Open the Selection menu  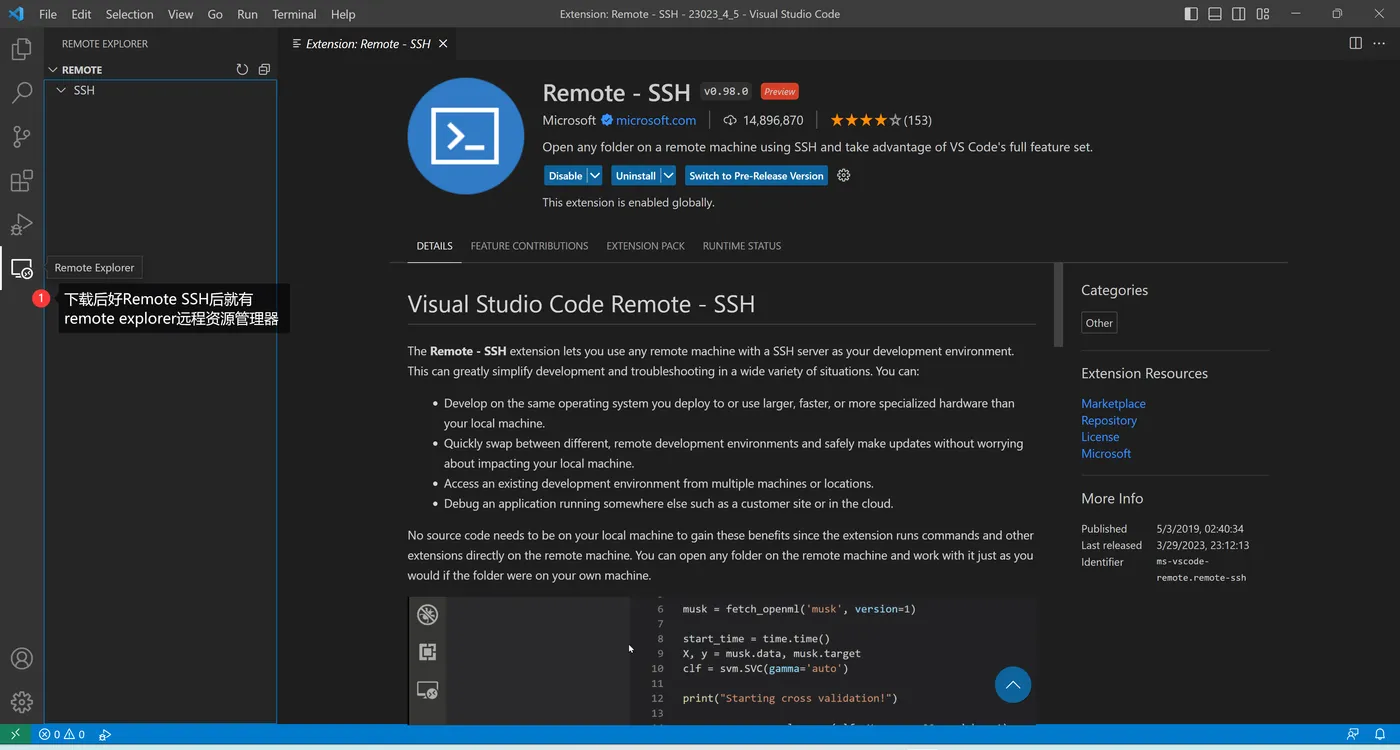[130, 14]
